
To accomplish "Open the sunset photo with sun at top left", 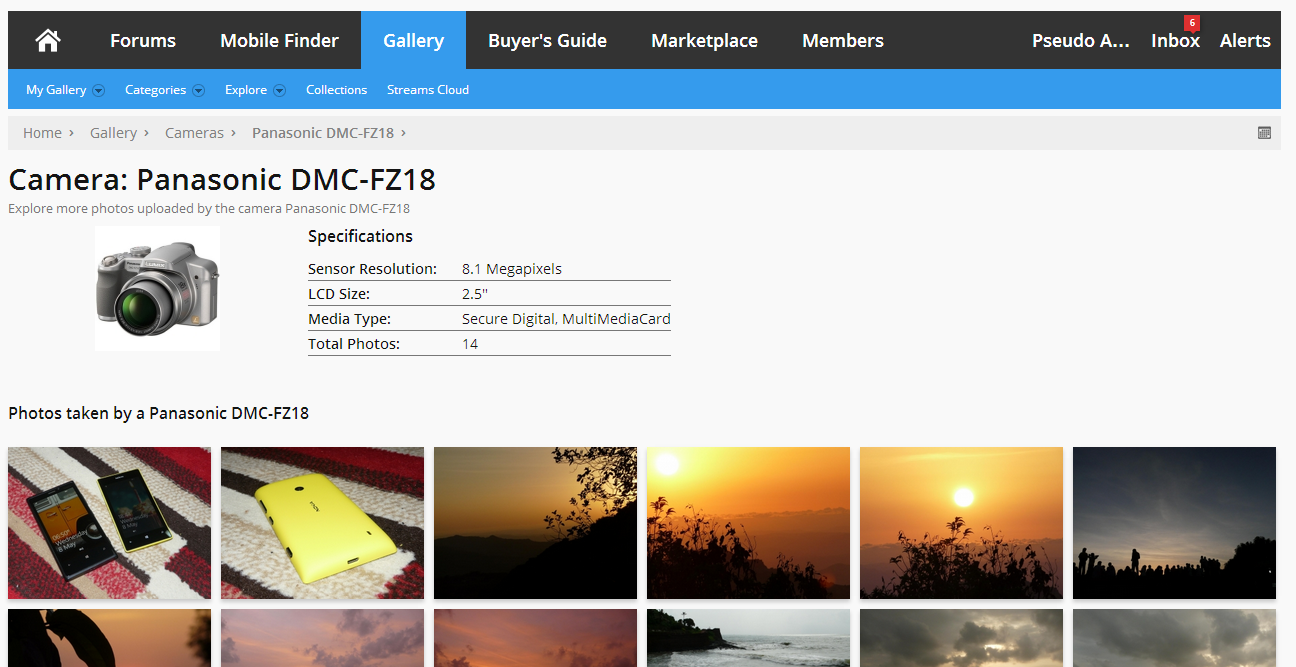I will [x=748, y=523].
